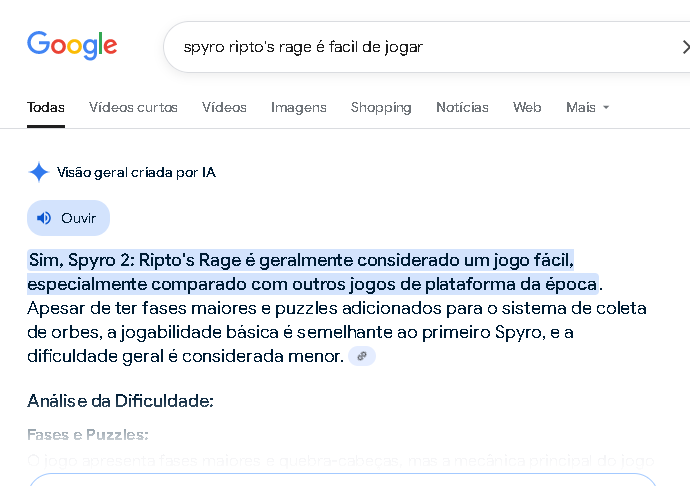Open the Shopping tab
This screenshot has width=690, height=486.
click(x=381, y=107)
